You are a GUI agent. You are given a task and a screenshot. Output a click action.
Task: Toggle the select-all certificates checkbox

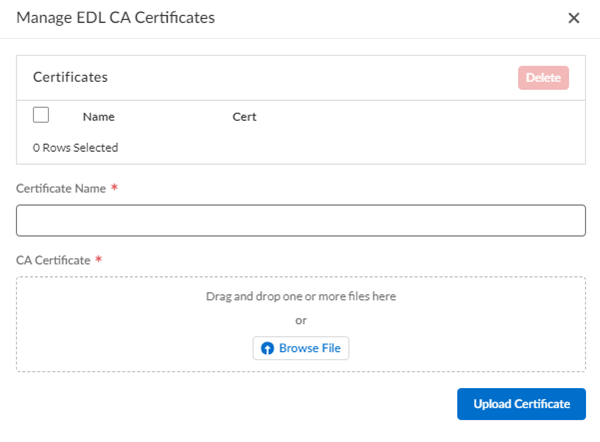tap(41, 115)
